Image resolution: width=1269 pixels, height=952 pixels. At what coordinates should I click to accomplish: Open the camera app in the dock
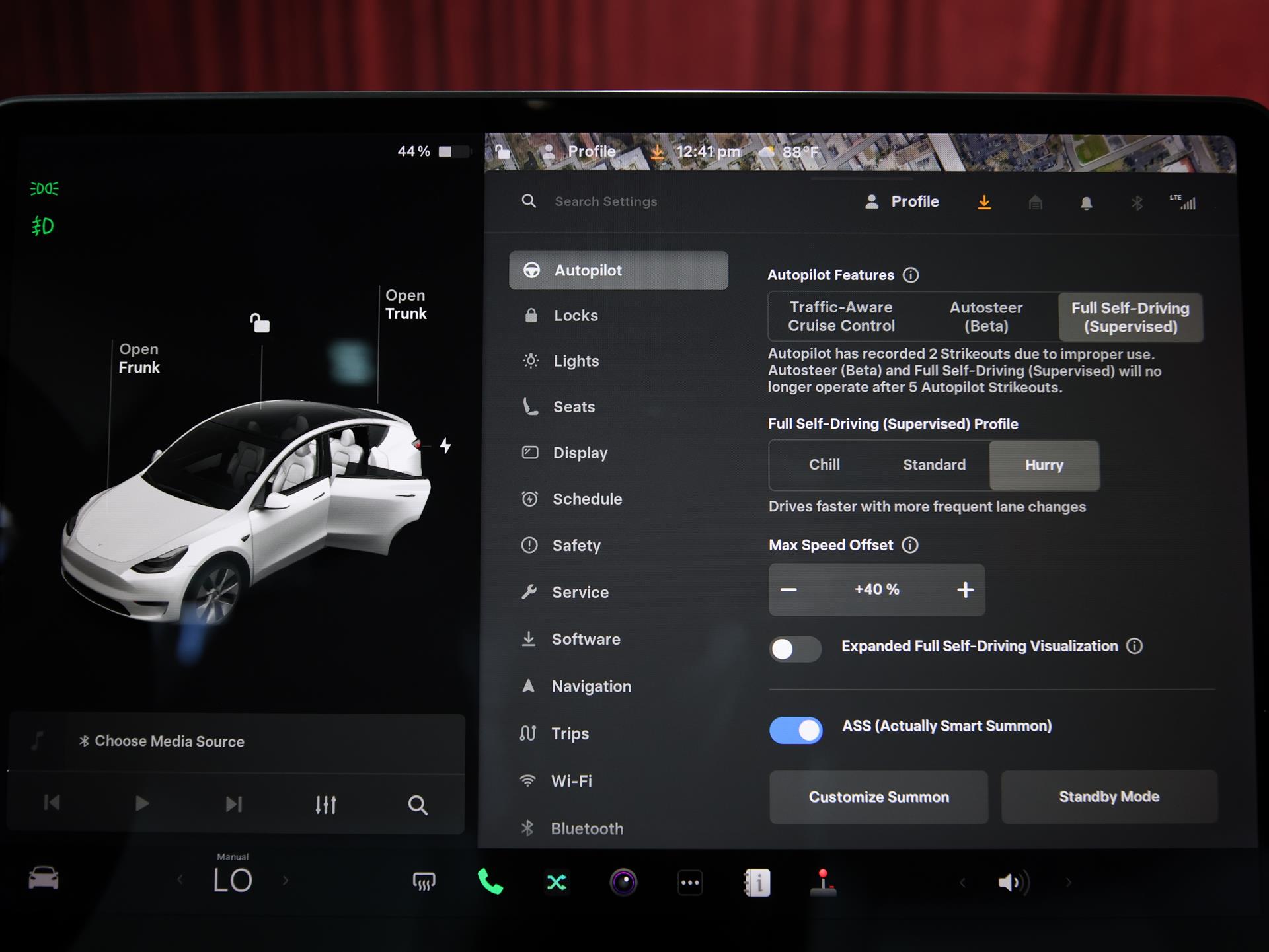pyautogui.click(x=623, y=882)
